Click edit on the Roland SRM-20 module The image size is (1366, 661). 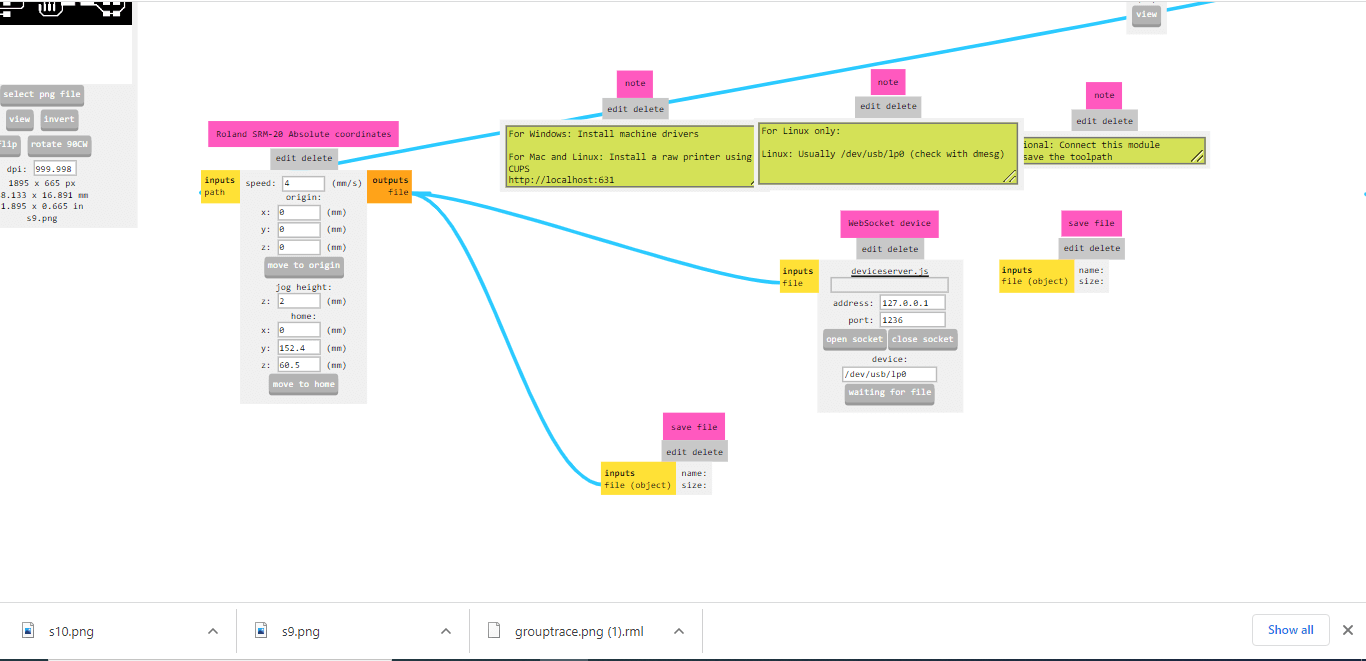286,158
